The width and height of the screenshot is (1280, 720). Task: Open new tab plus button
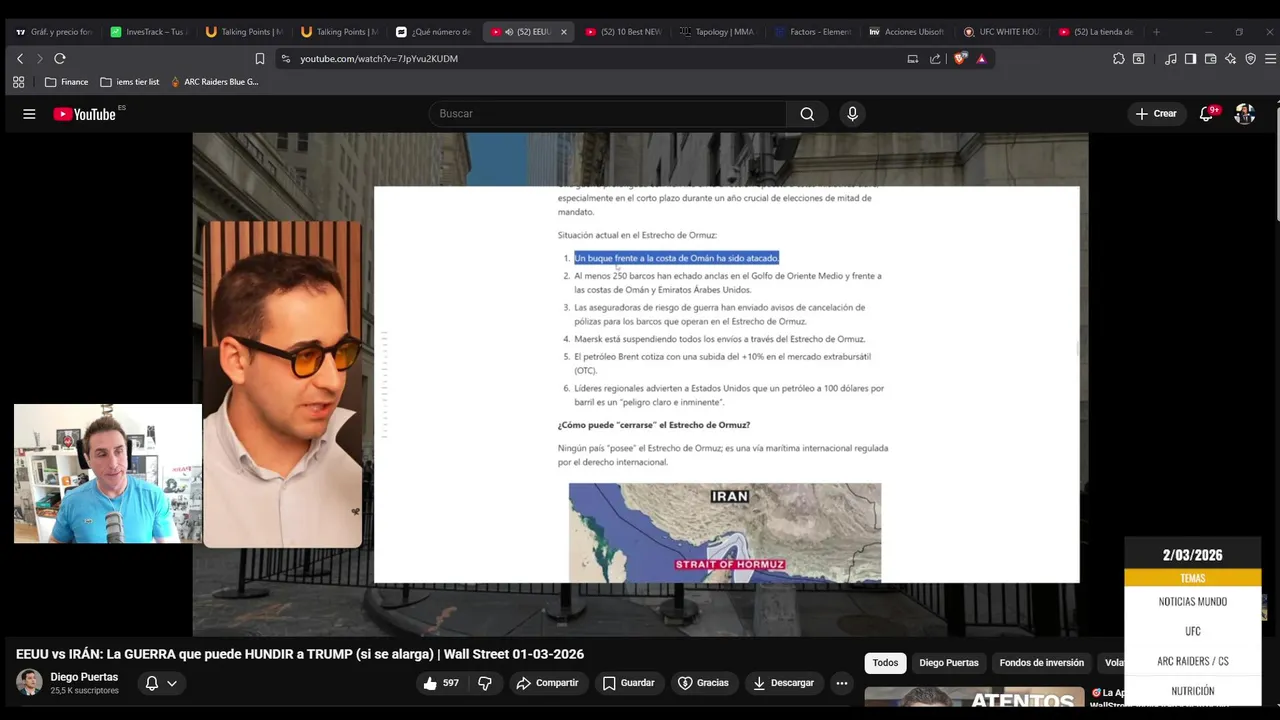1156,32
